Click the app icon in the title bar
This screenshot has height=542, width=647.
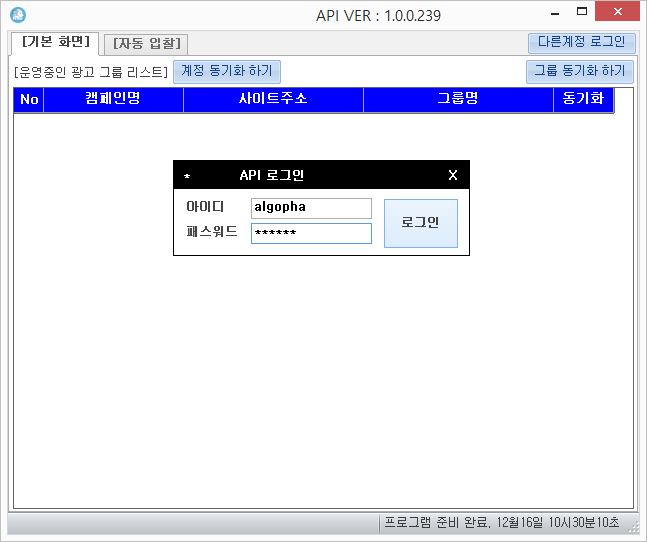tap(16, 15)
